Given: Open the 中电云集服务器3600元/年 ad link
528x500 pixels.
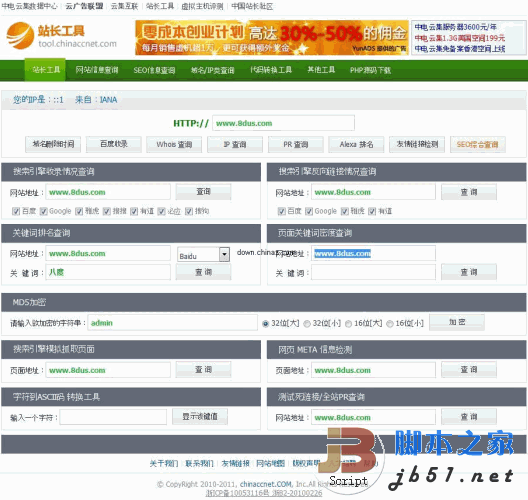Looking at the screenshot, I should (455, 27).
